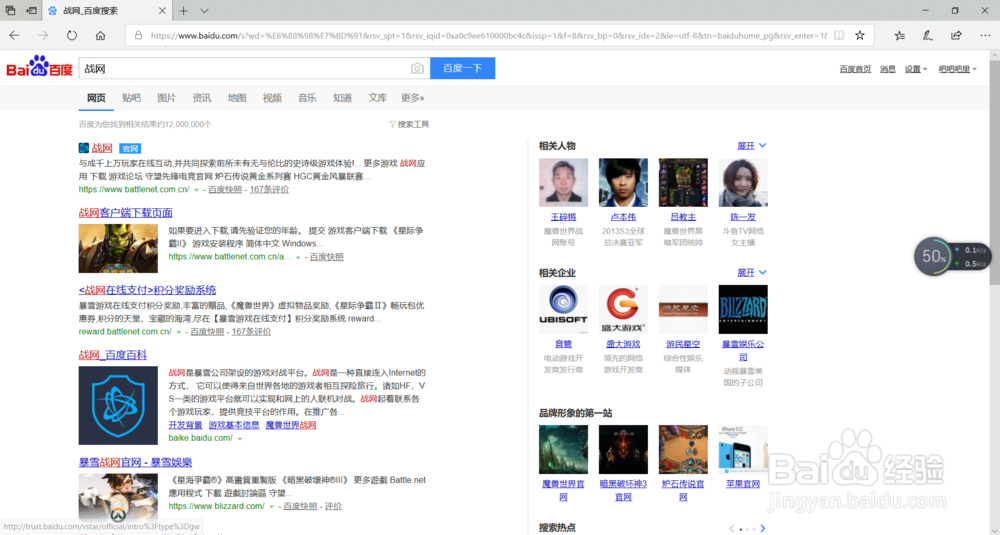
Task: Open 战网在线支付 积分奖励系统 result
Action: [147, 289]
